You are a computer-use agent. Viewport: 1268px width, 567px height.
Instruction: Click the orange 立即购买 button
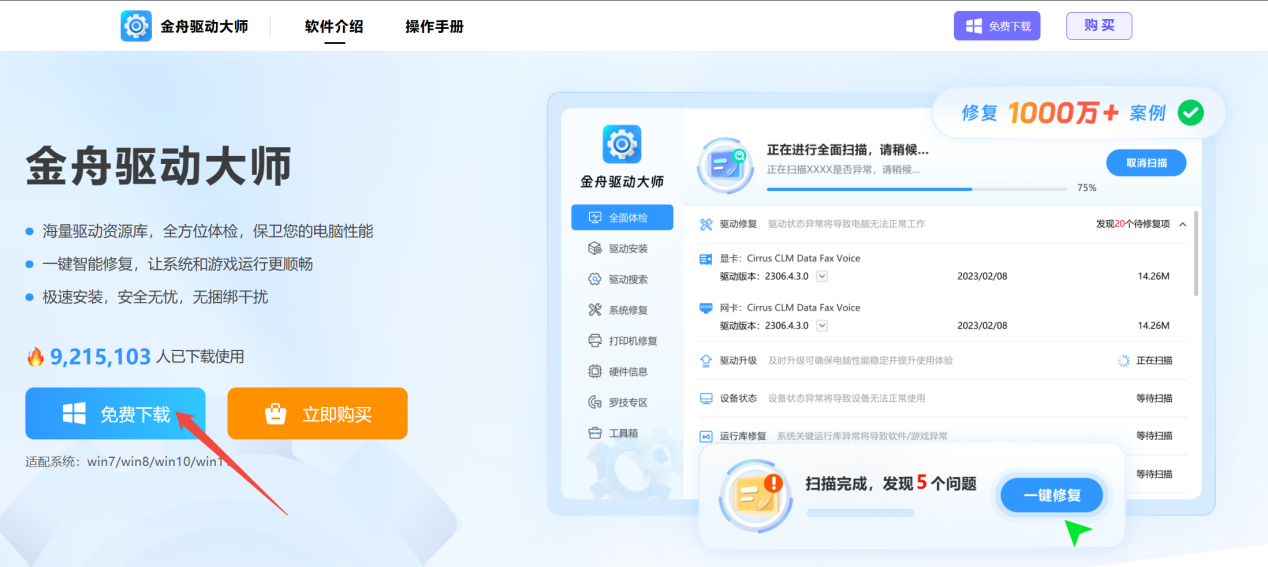(317, 413)
